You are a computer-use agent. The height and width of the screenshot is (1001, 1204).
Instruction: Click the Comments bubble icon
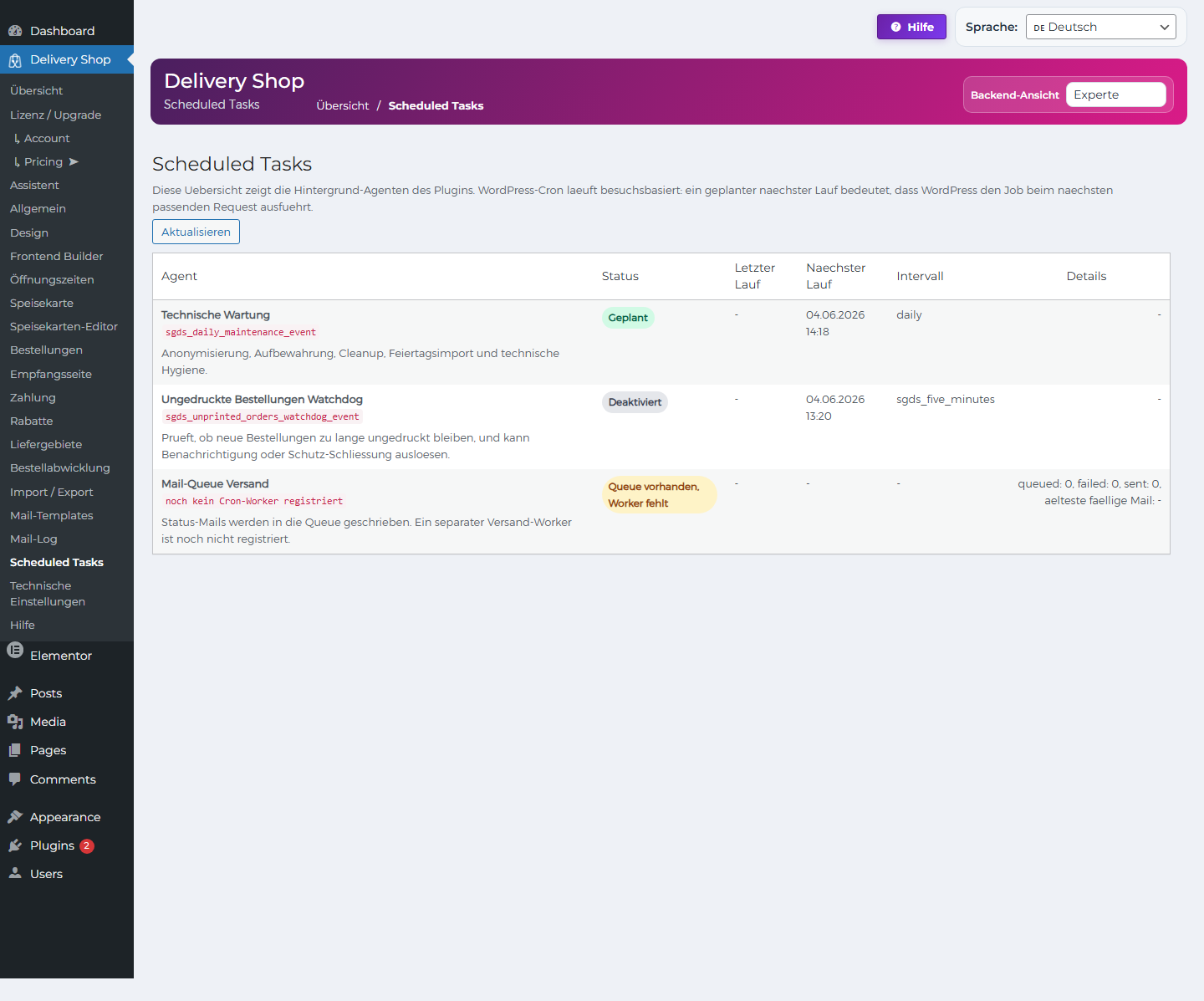point(15,779)
